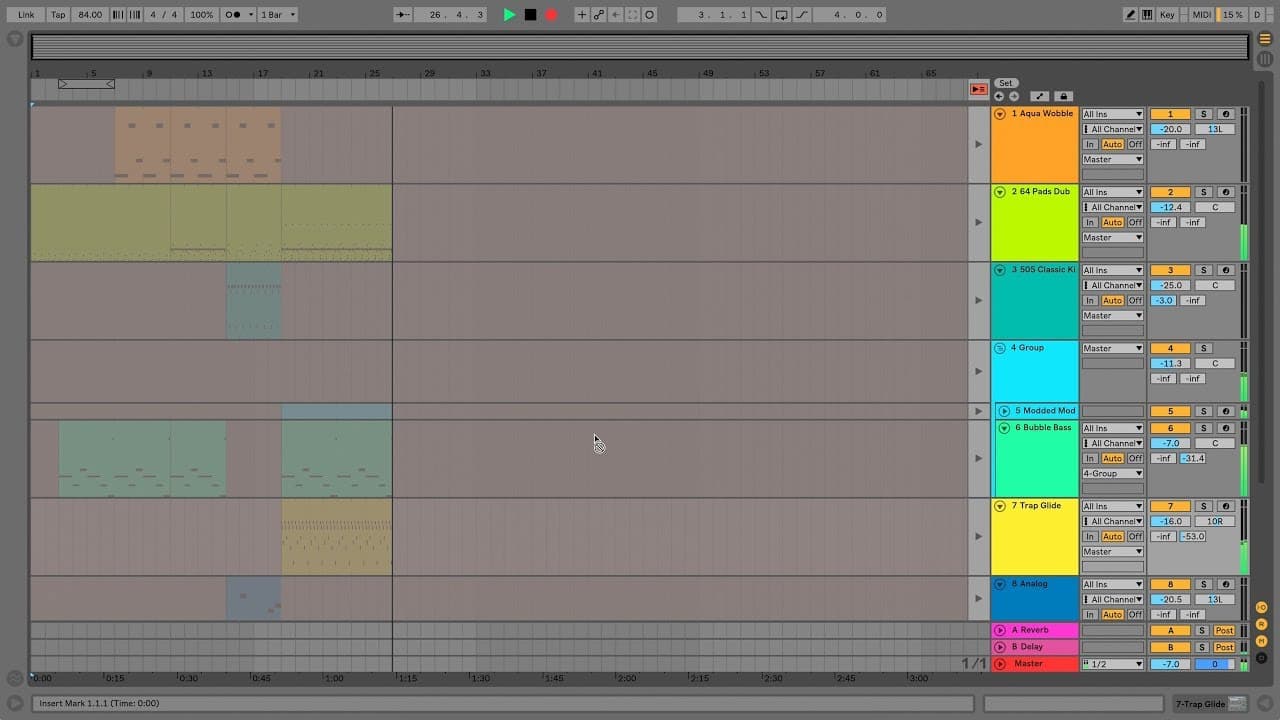Viewport: 1280px width, 720px height.
Task: Click the Back to Arrangement red button
Action: coord(978,89)
